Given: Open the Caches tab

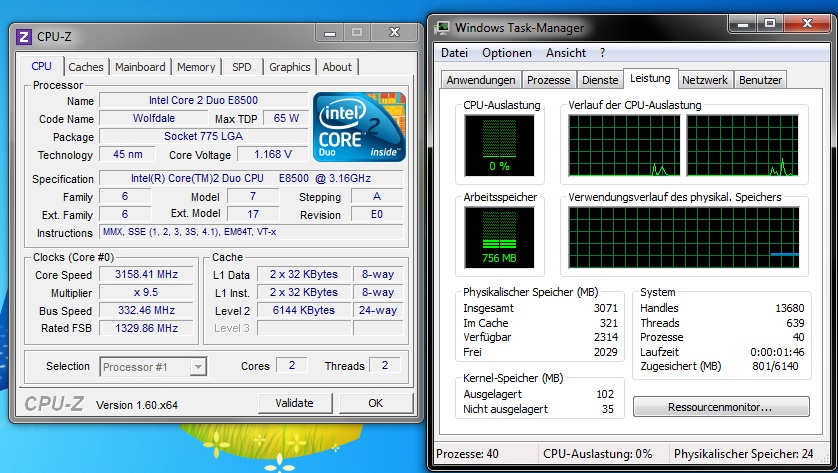Looking at the screenshot, I should pyautogui.click(x=86, y=67).
